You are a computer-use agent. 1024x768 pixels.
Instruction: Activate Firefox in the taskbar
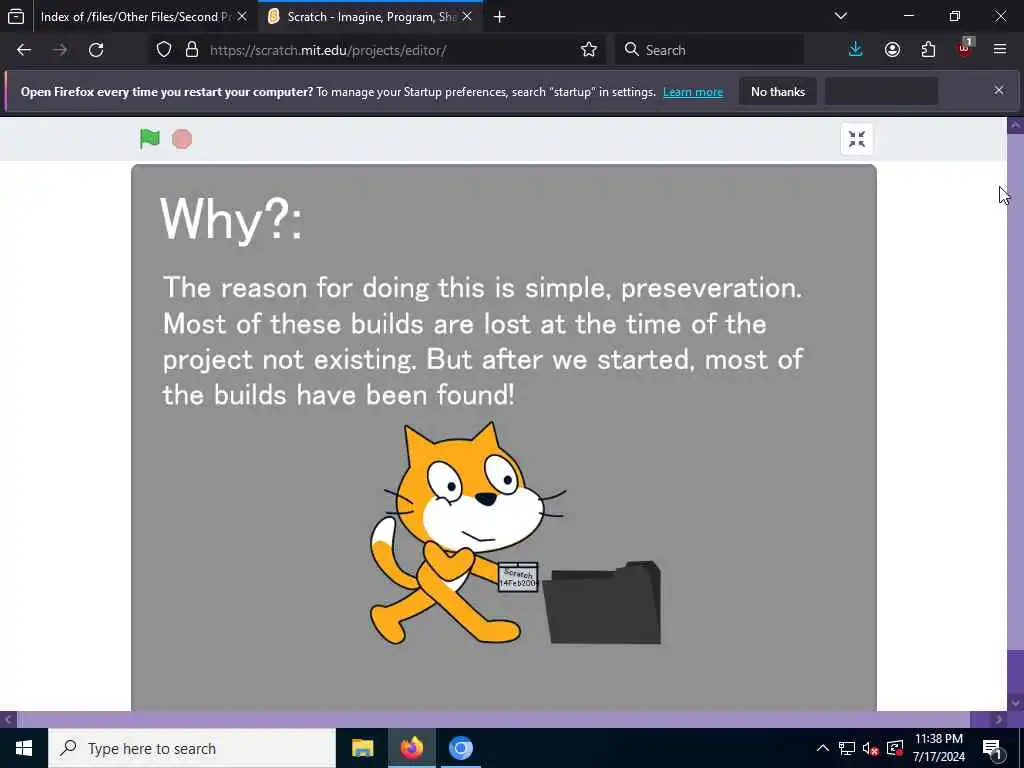click(x=411, y=748)
